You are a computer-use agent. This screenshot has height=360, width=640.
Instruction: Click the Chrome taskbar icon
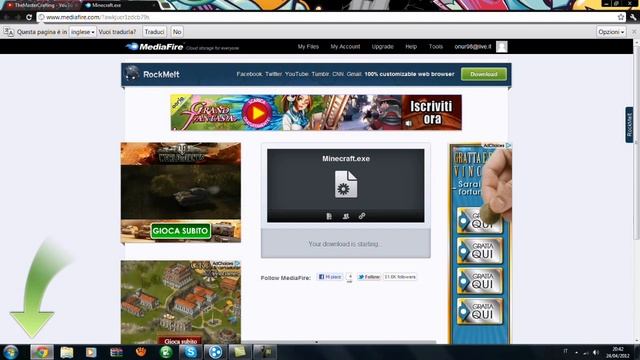point(41,352)
